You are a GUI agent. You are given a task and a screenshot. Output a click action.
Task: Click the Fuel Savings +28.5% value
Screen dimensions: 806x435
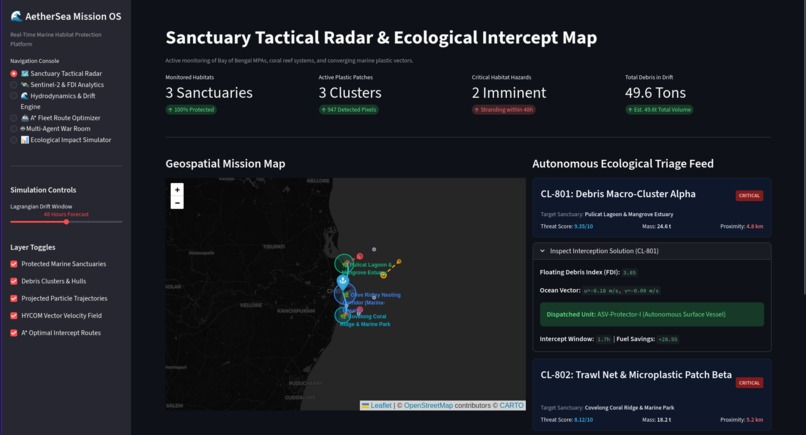pos(668,339)
